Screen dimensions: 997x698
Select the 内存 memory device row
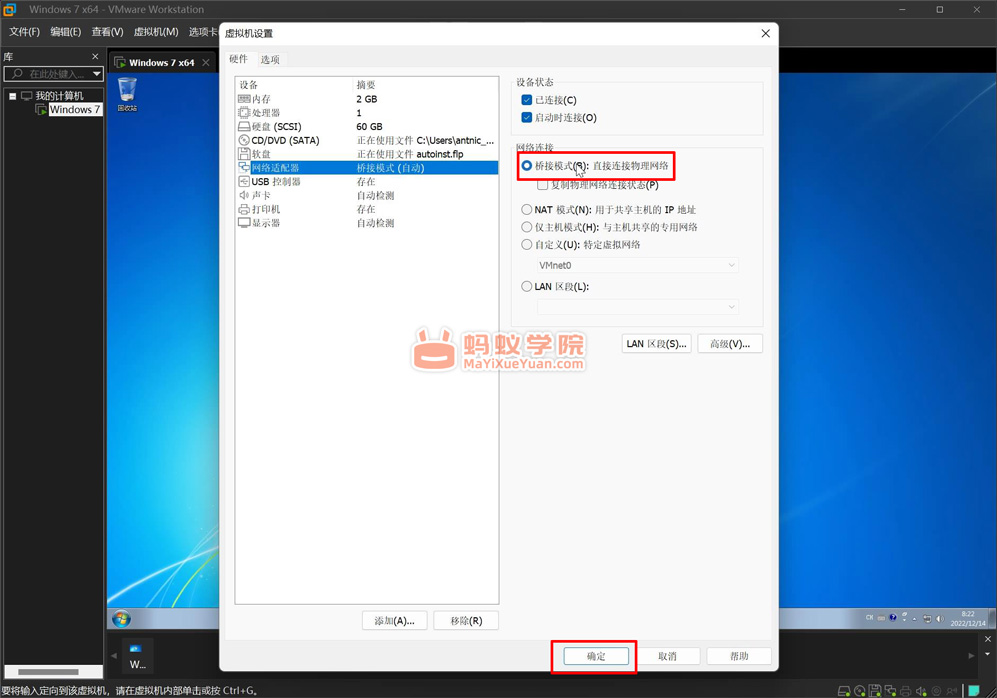tap(366, 99)
